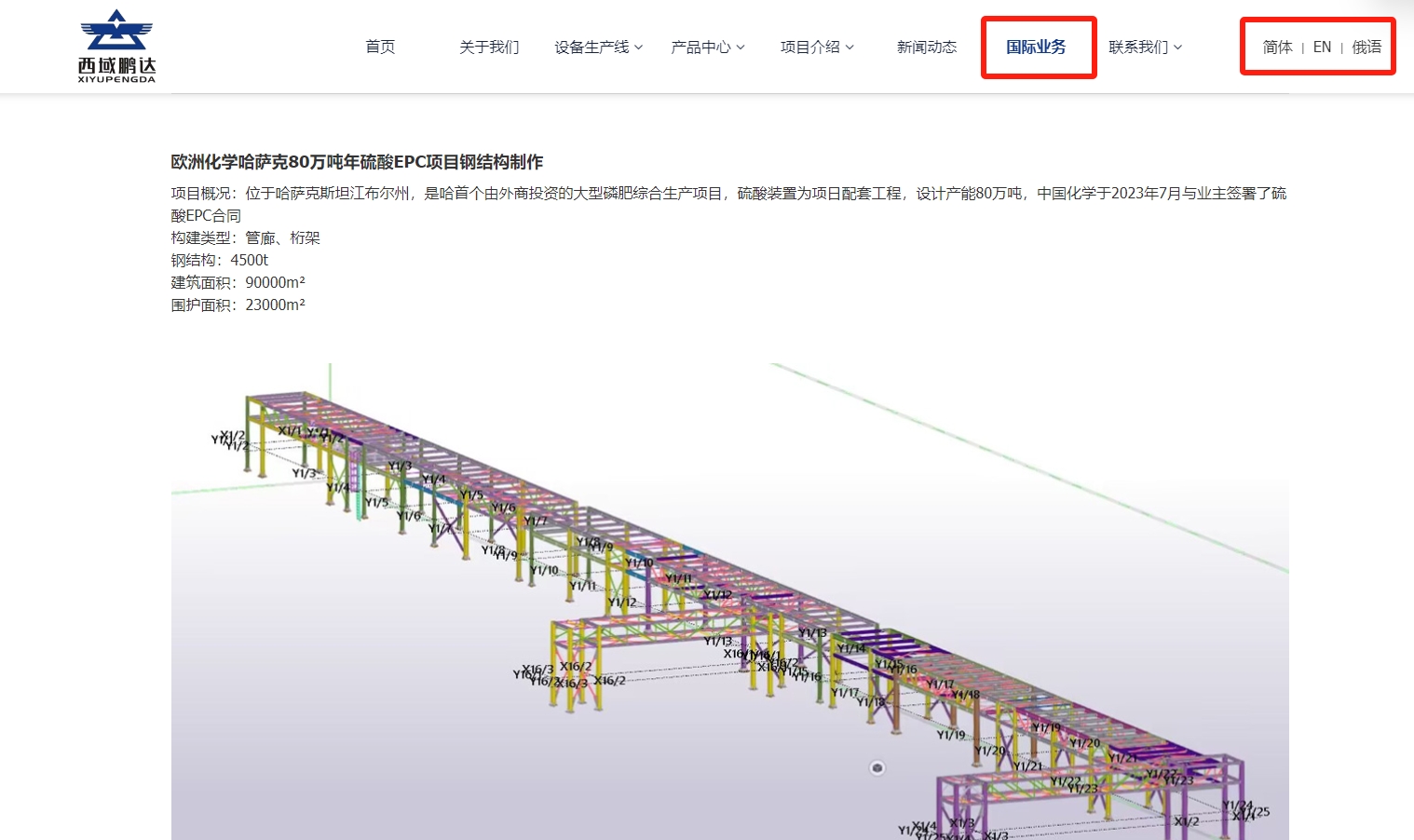
Task: Click the 西域鹏达 company logo
Action: [115, 45]
